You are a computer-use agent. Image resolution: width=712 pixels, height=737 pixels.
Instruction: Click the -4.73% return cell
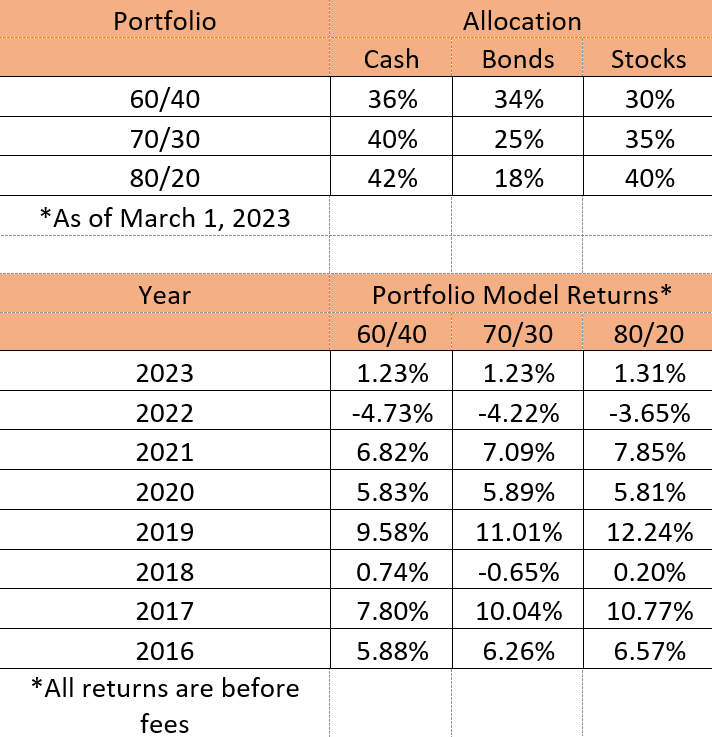pos(391,413)
